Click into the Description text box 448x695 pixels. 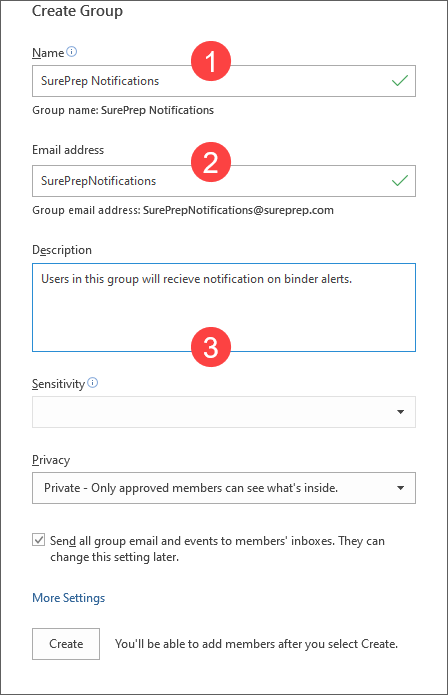pos(224,308)
